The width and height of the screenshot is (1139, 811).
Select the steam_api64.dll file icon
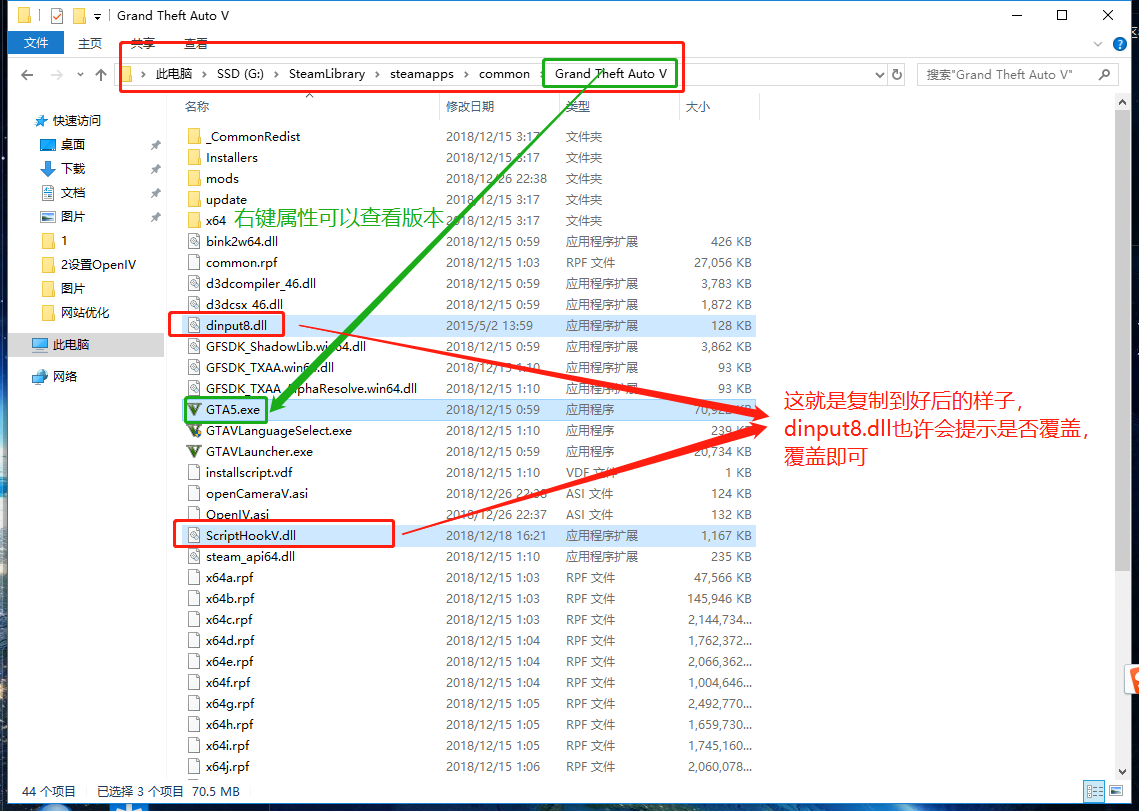click(x=193, y=557)
